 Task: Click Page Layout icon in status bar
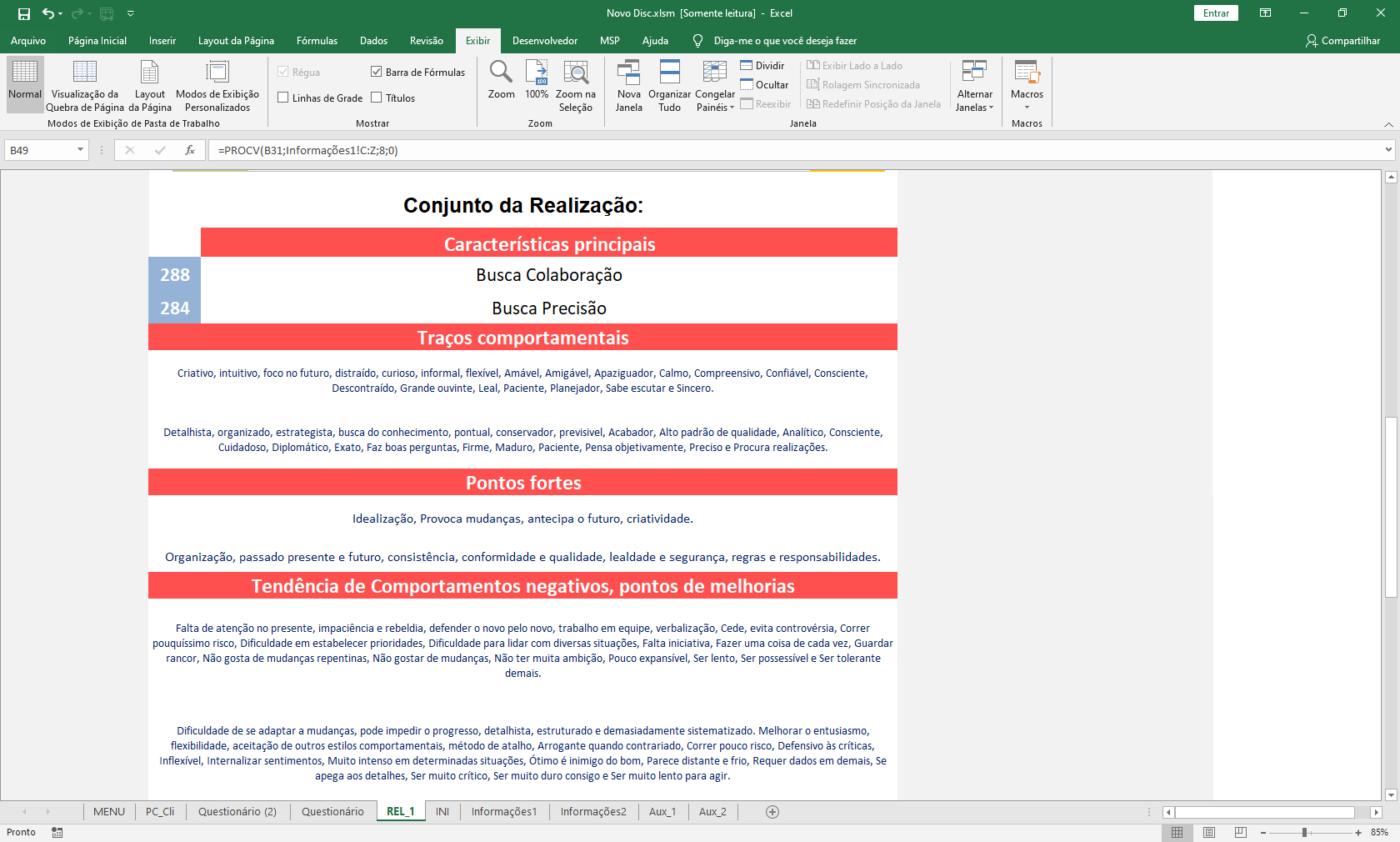(1209, 832)
